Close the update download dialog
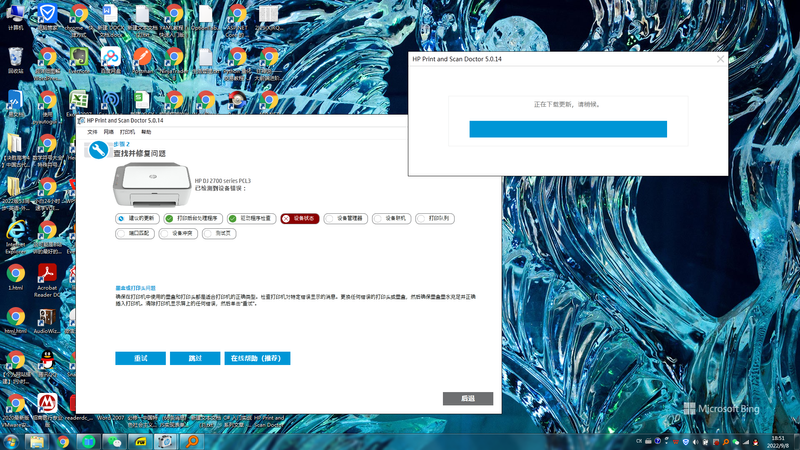Screen dimensions: 800x450 (720, 59)
